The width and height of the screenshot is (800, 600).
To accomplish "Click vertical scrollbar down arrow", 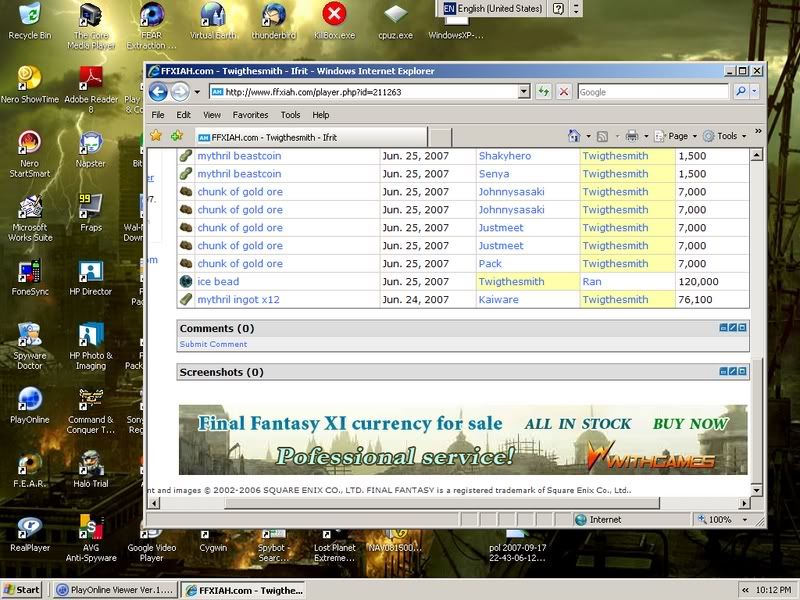I will click(757, 490).
